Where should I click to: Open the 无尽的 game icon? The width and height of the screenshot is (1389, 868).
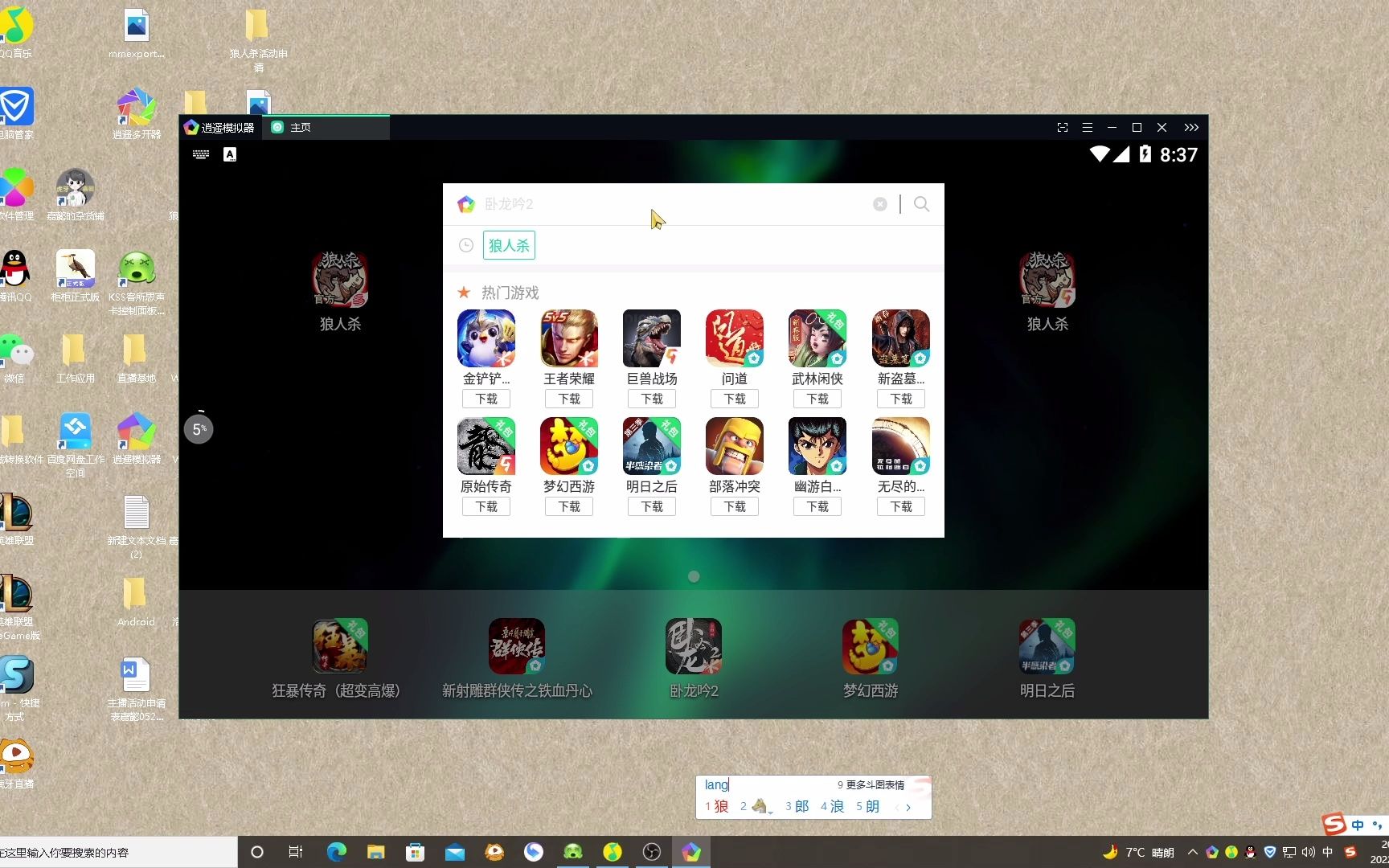point(901,446)
